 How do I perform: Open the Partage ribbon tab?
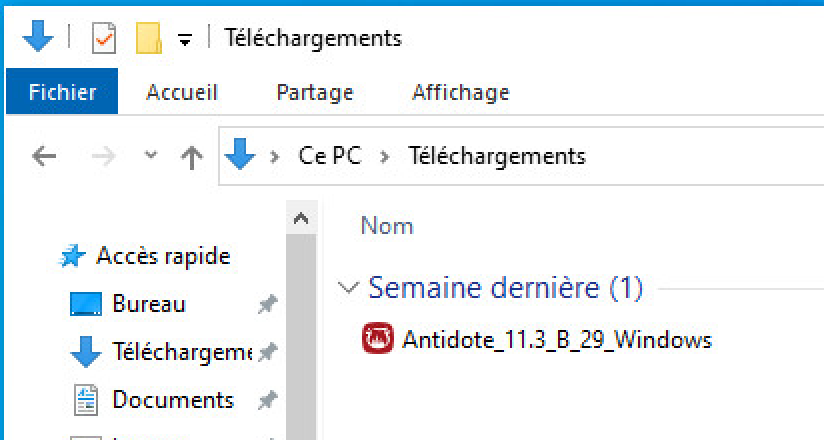(315, 93)
